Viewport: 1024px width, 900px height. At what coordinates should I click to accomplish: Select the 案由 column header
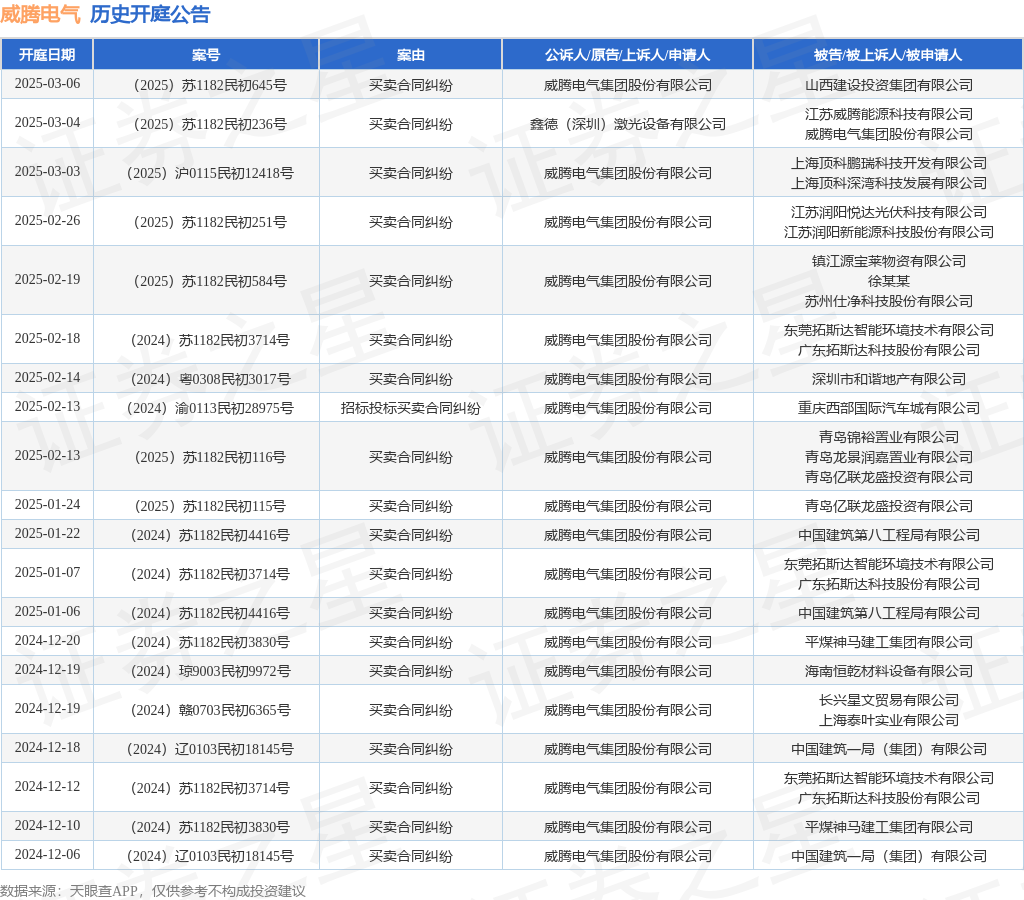411,55
